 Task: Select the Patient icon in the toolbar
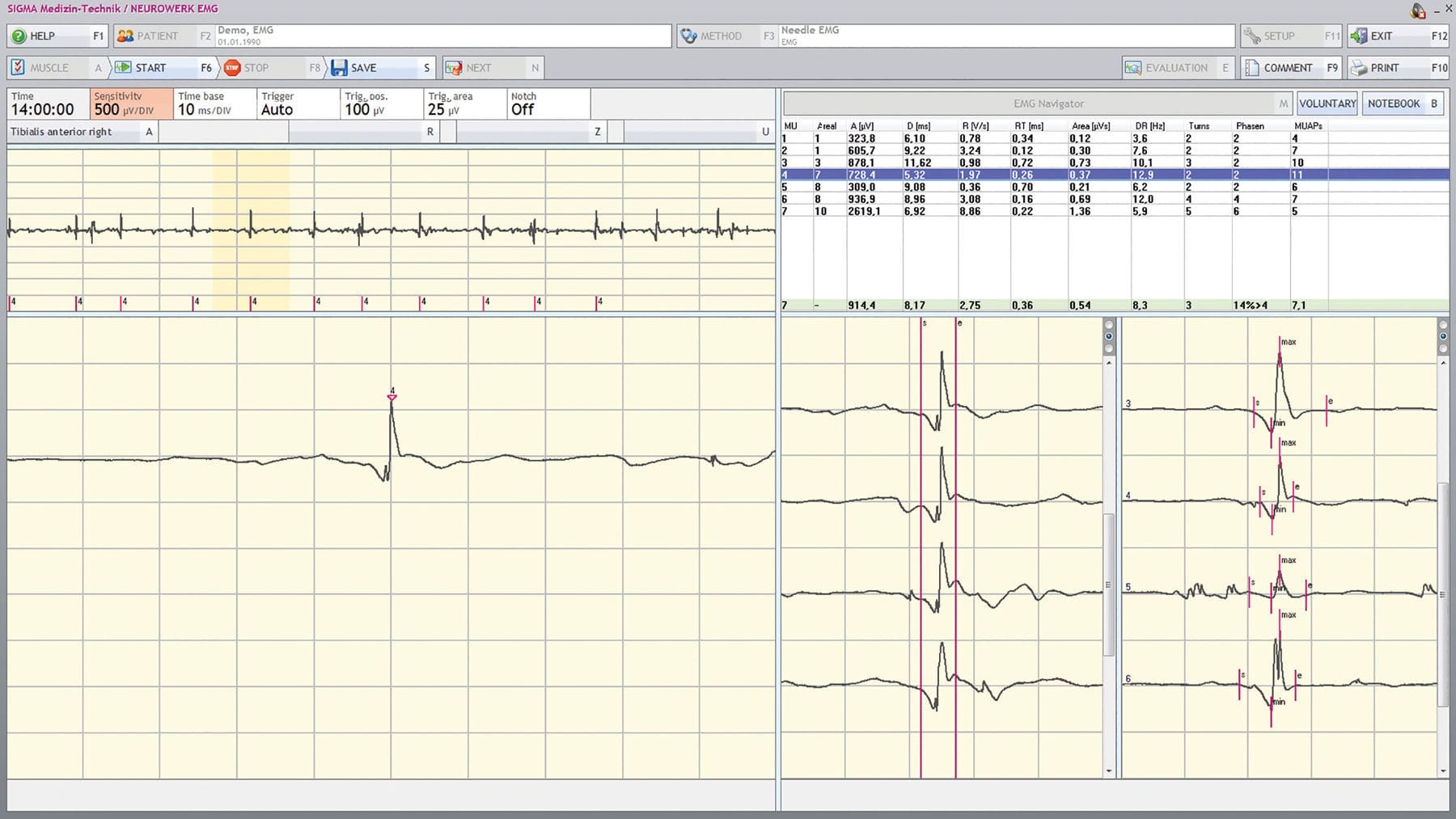(126, 36)
